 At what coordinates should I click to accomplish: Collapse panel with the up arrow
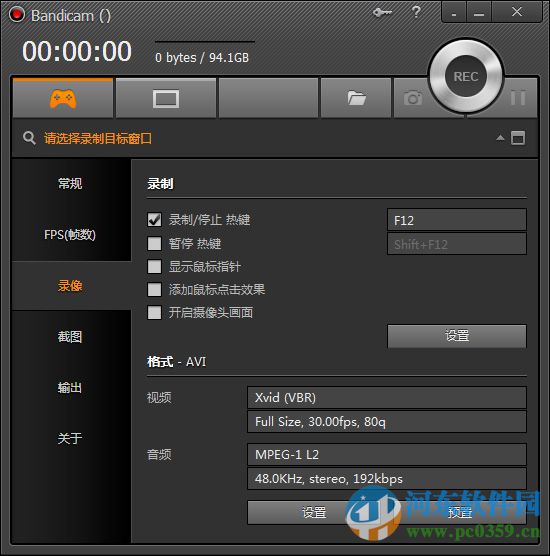500,138
